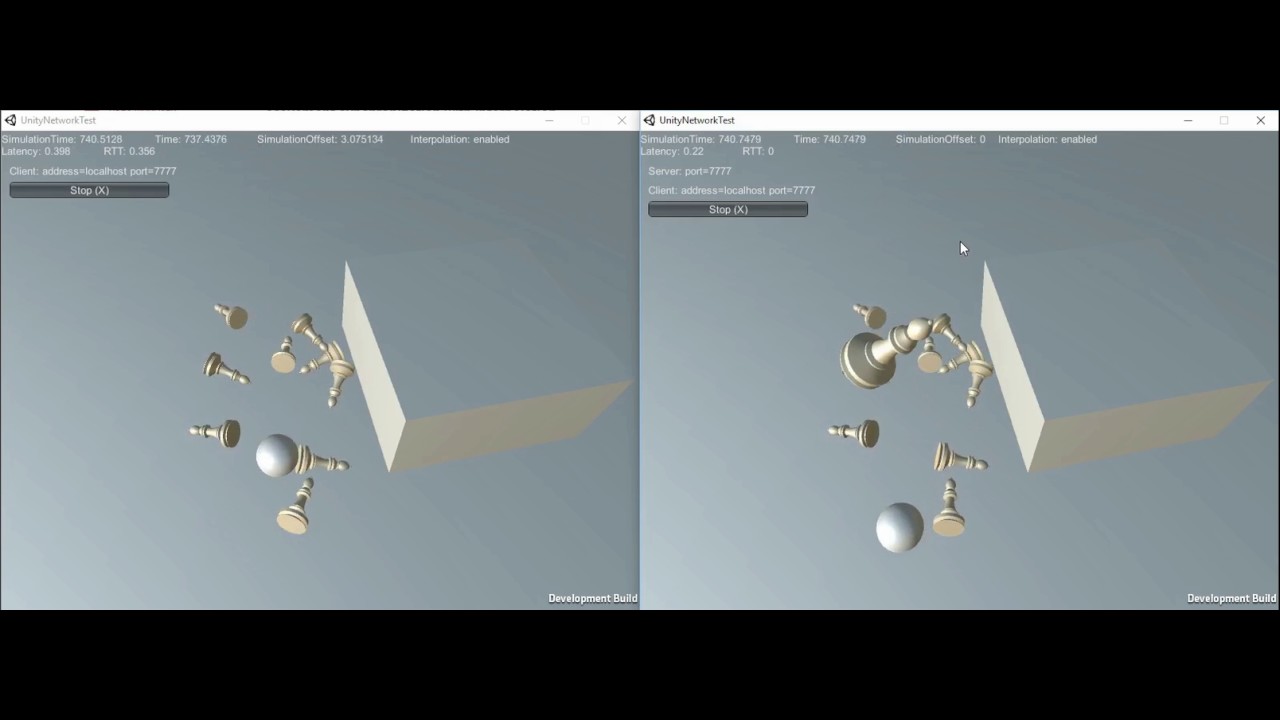Click 'Time: 740.7479' in right window
Image resolution: width=1280 pixels, height=720 pixels.
pyautogui.click(x=830, y=139)
